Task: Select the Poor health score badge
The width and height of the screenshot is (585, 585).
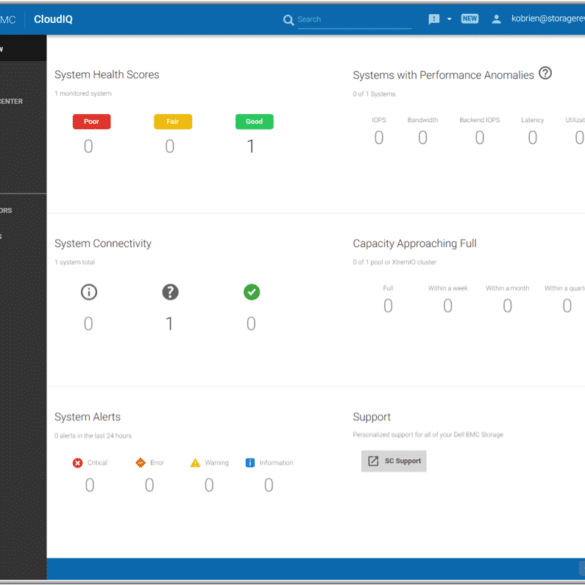Action: (91, 122)
